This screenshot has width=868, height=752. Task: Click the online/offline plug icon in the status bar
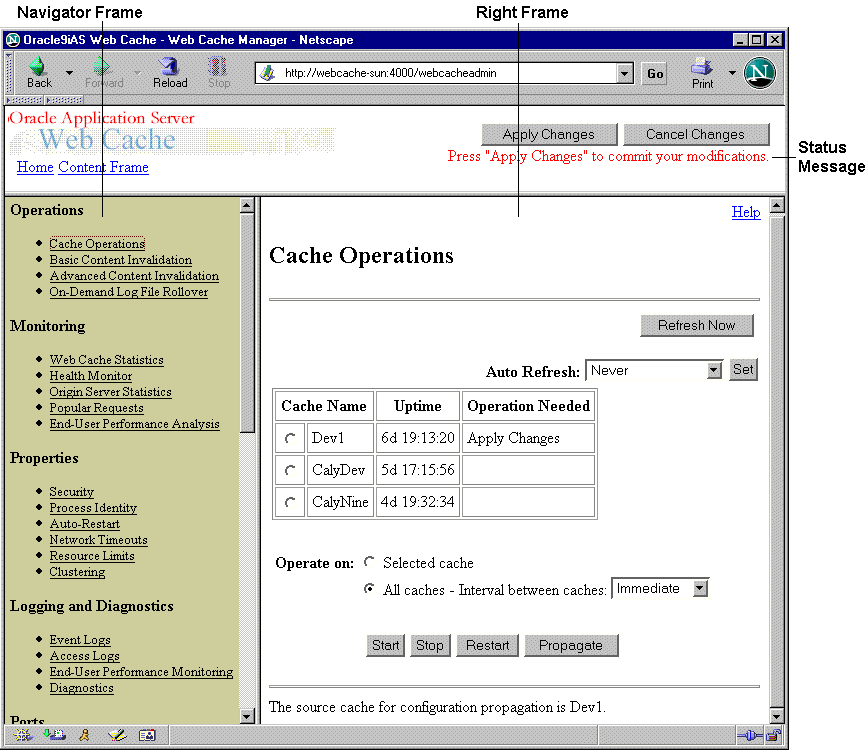click(x=750, y=735)
